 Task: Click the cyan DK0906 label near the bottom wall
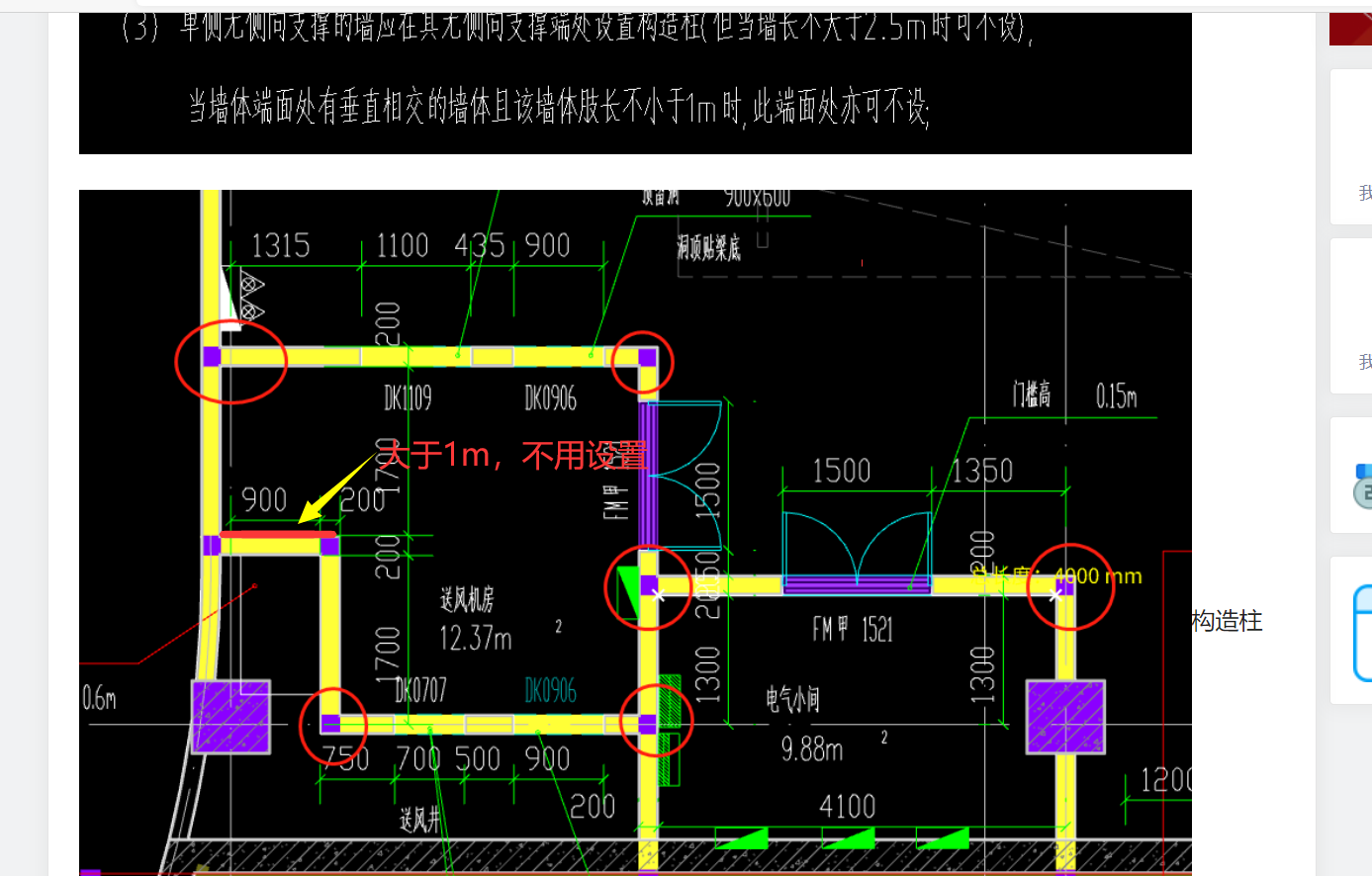coord(550,690)
